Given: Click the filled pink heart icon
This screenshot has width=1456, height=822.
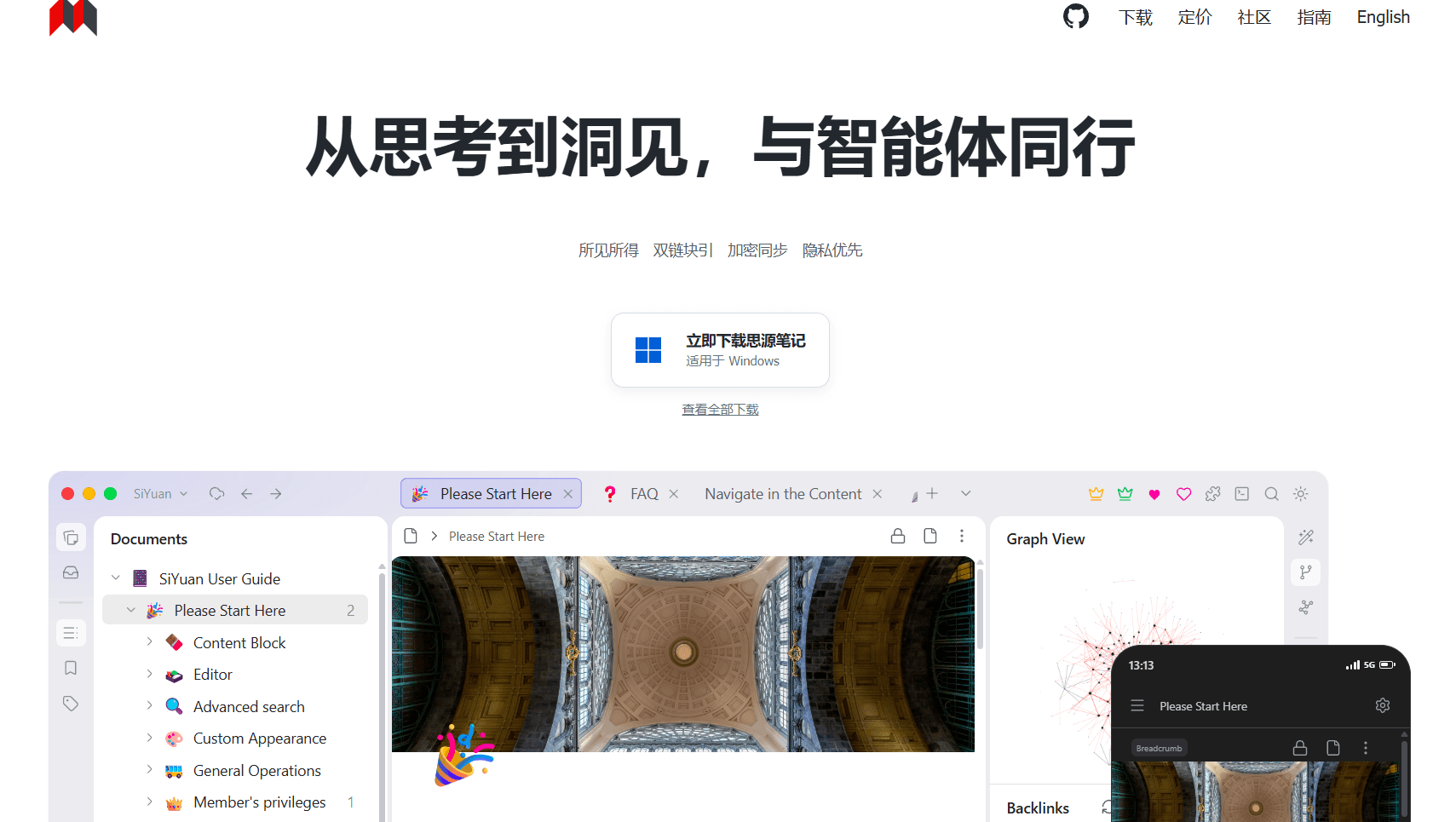Looking at the screenshot, I should coord(1154,494).
